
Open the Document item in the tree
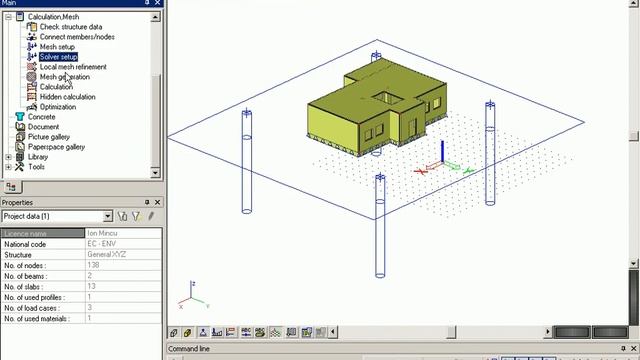(x=43, y=127)
